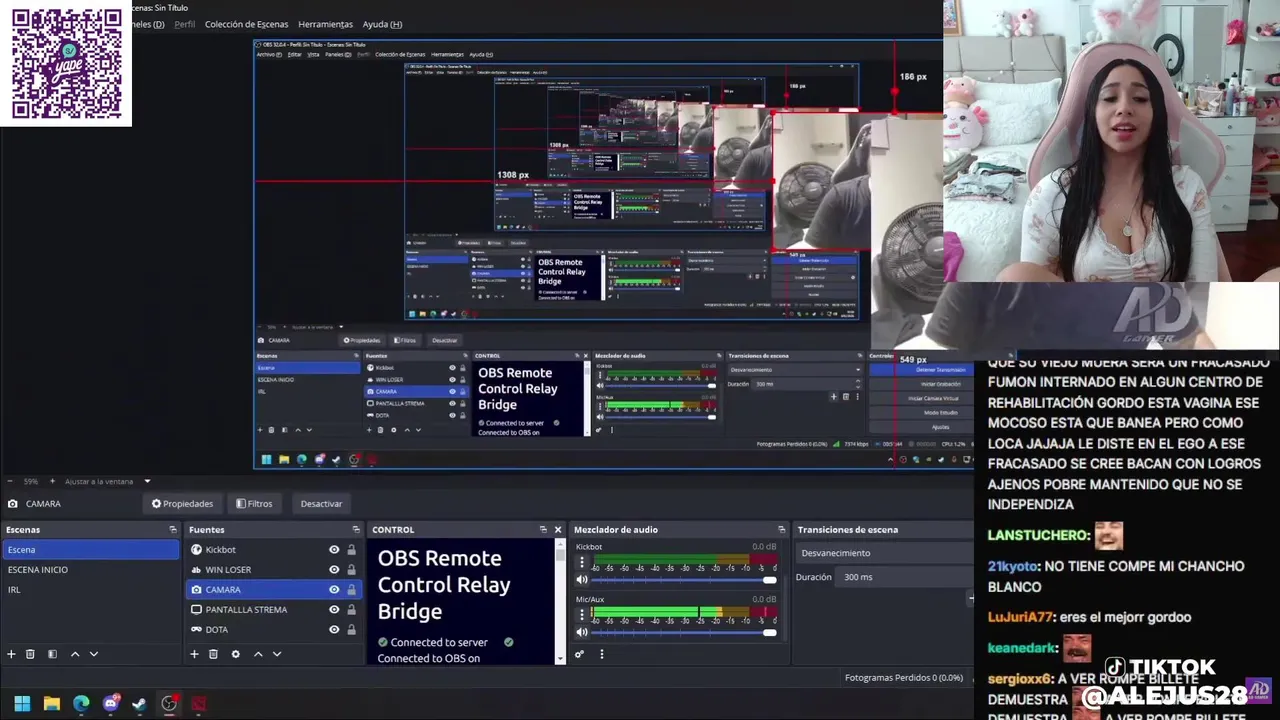The width and height of the screenshot is (1280, 720).
Task: Open the Desvanecimiento transition dropdown
Action: point(885,553)
